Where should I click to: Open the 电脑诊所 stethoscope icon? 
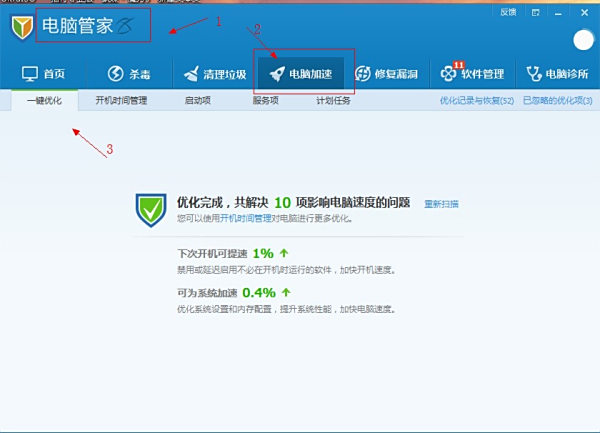(x=533, y=73)
